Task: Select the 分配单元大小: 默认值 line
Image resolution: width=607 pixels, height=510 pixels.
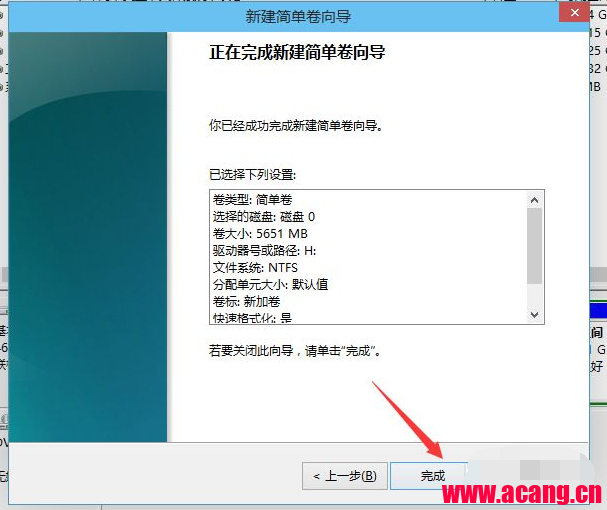Action: coord(270,285)
